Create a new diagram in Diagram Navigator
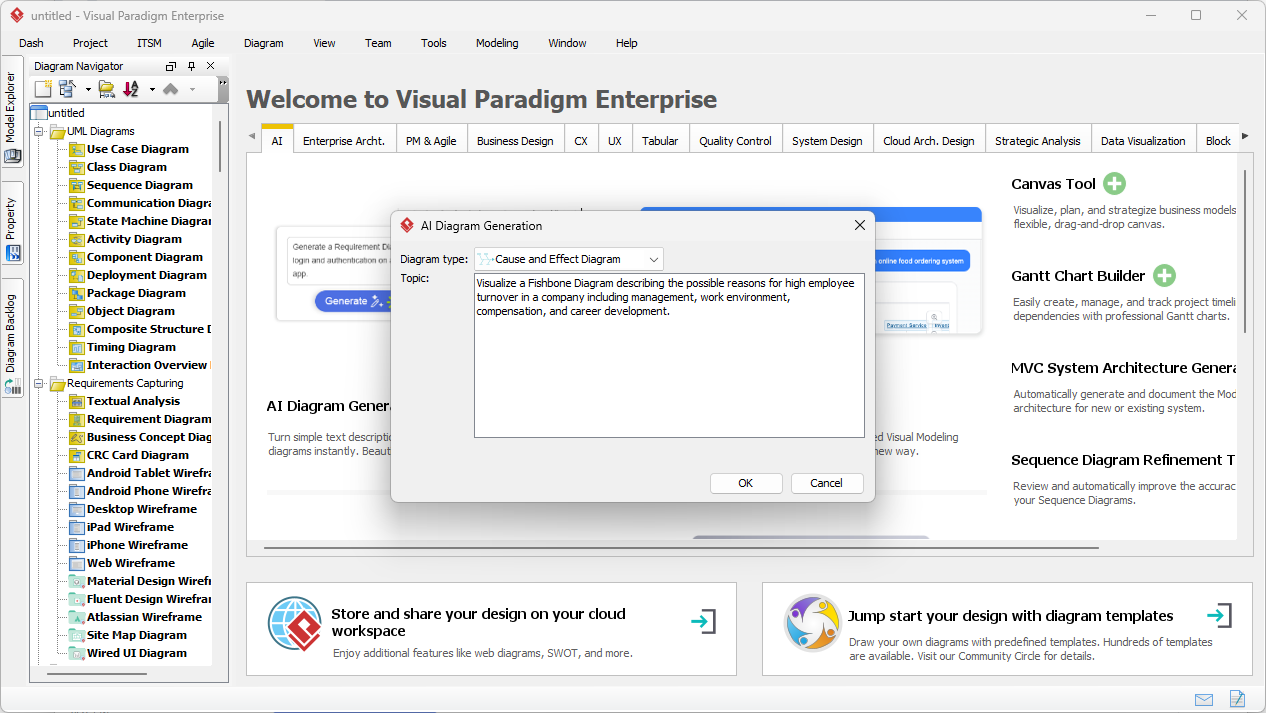The width and height of the screenshot is (1266, 713). tap(42, 88)
